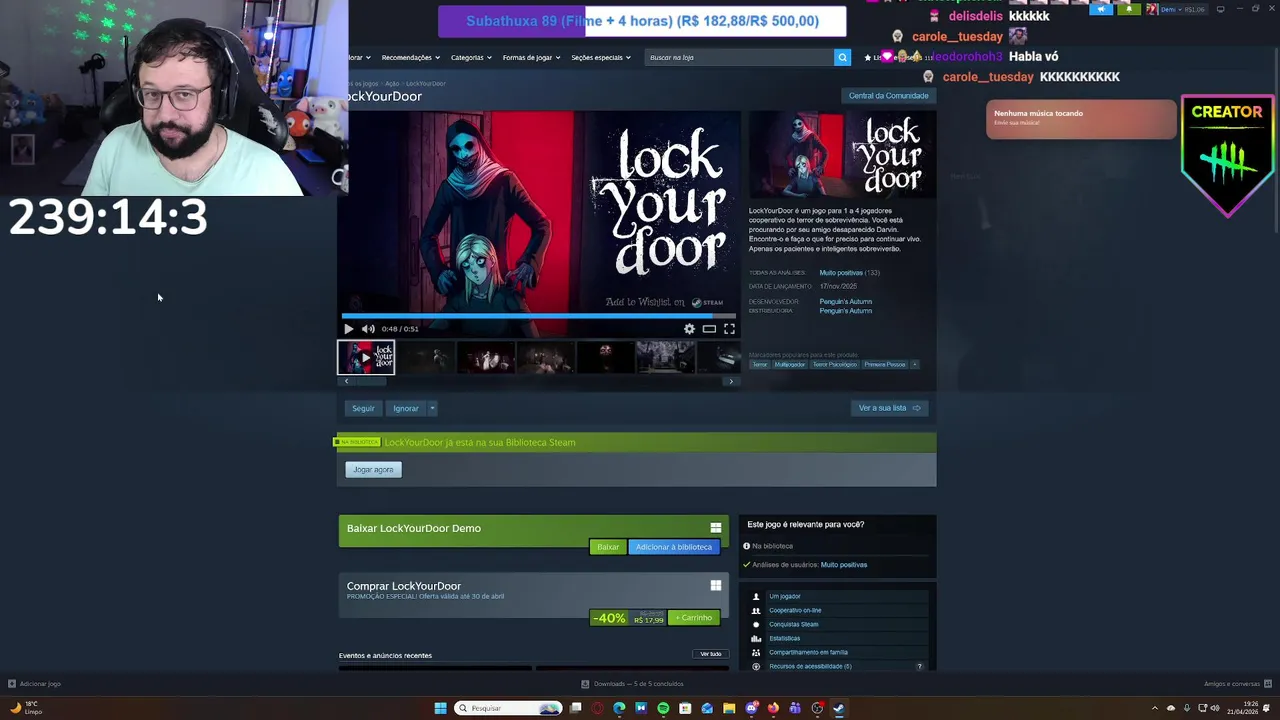Click Adicionar à biblioteca button
This screenshot has width=1280, height=720.
[674, 547]
